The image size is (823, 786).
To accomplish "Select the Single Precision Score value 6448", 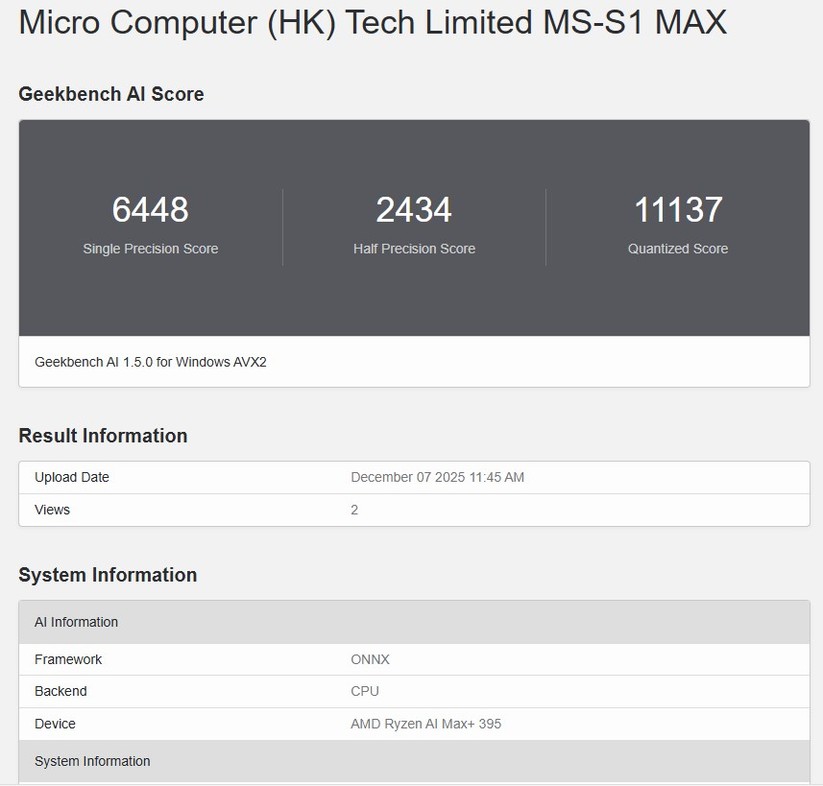I will (x=150, y=210).
